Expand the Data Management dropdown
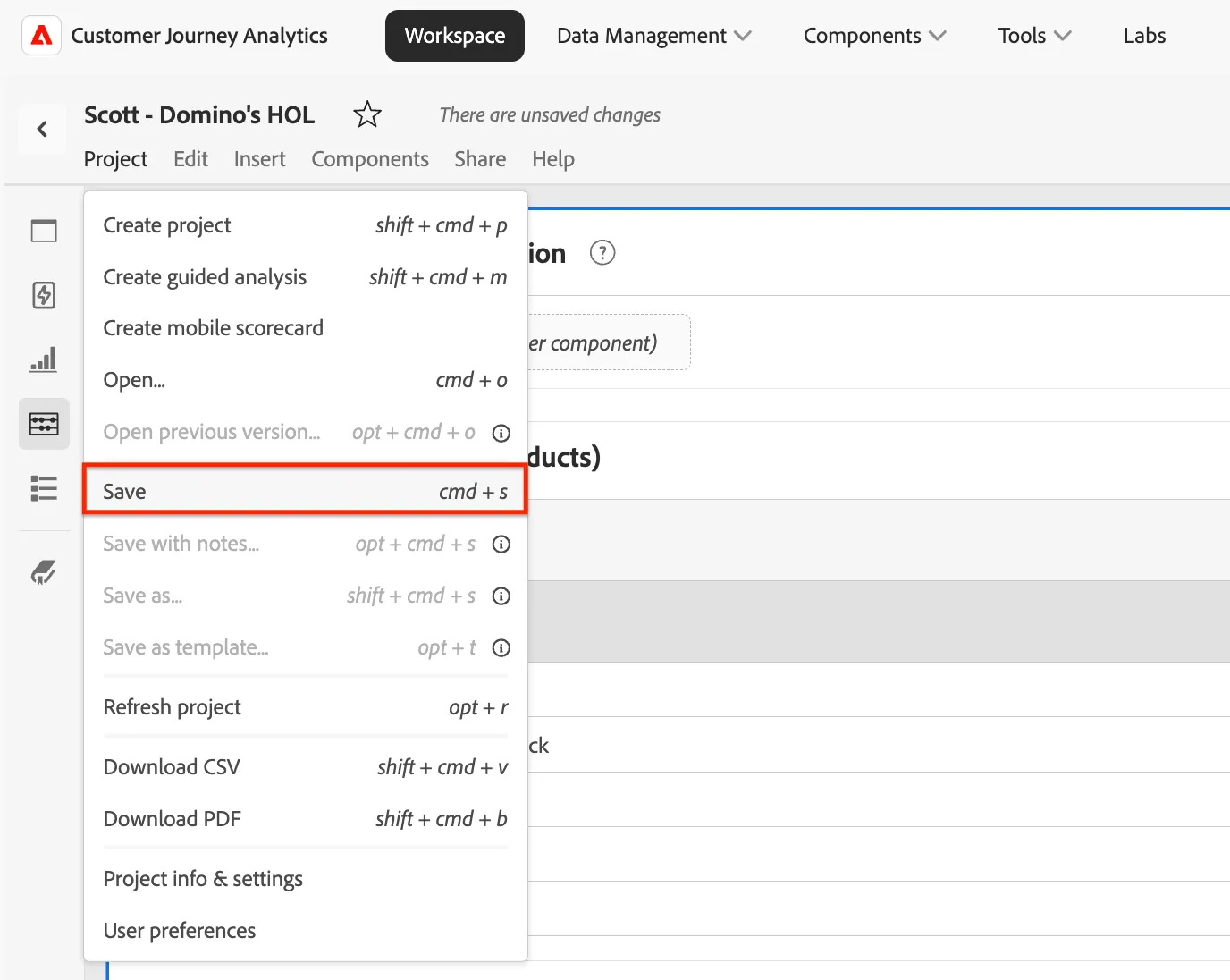This screenshot has height=980, width=1230. (654, 36)
